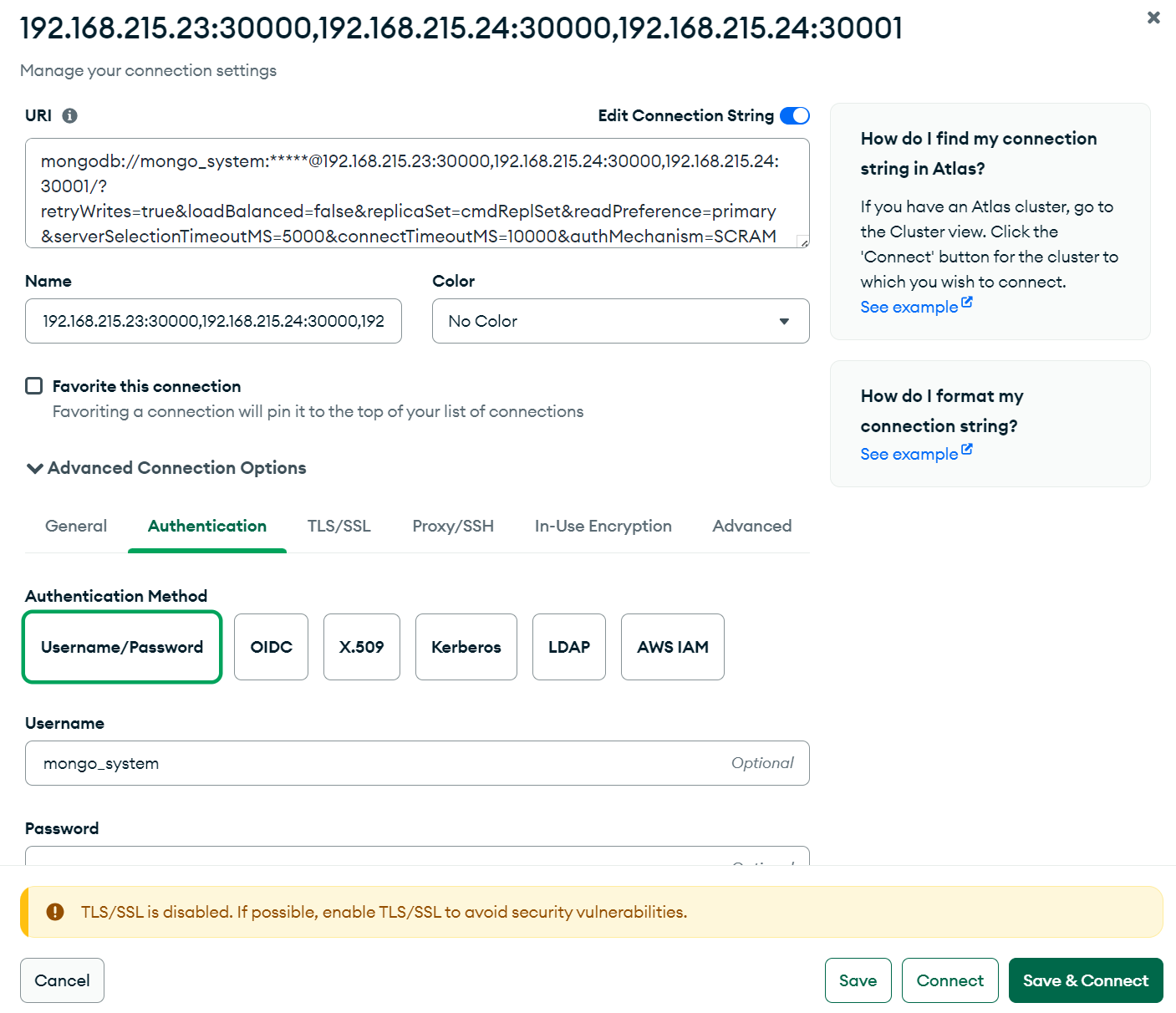This screenshot has height=1013, width=1176.
Task: Open See example link for Atlas connection string
Action: [x=916, y=307]
